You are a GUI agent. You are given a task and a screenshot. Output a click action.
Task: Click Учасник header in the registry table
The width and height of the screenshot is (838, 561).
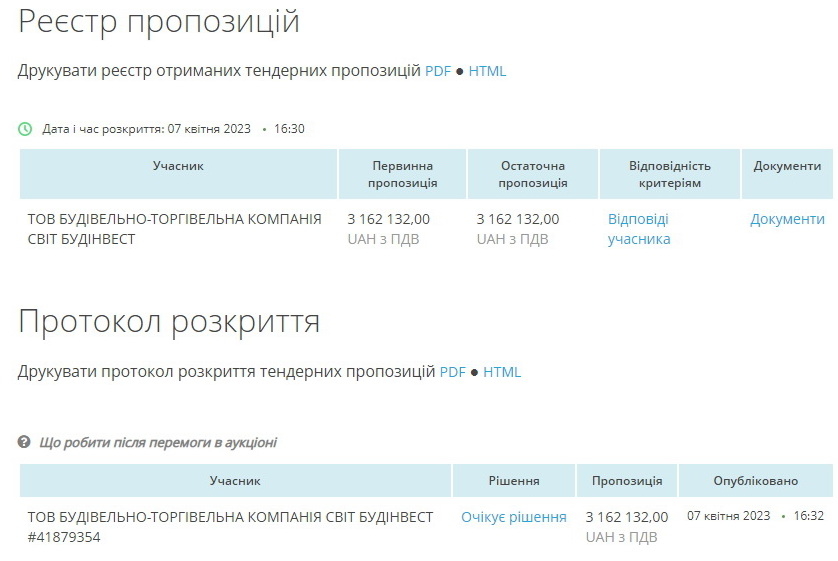[x=178, y=166]
